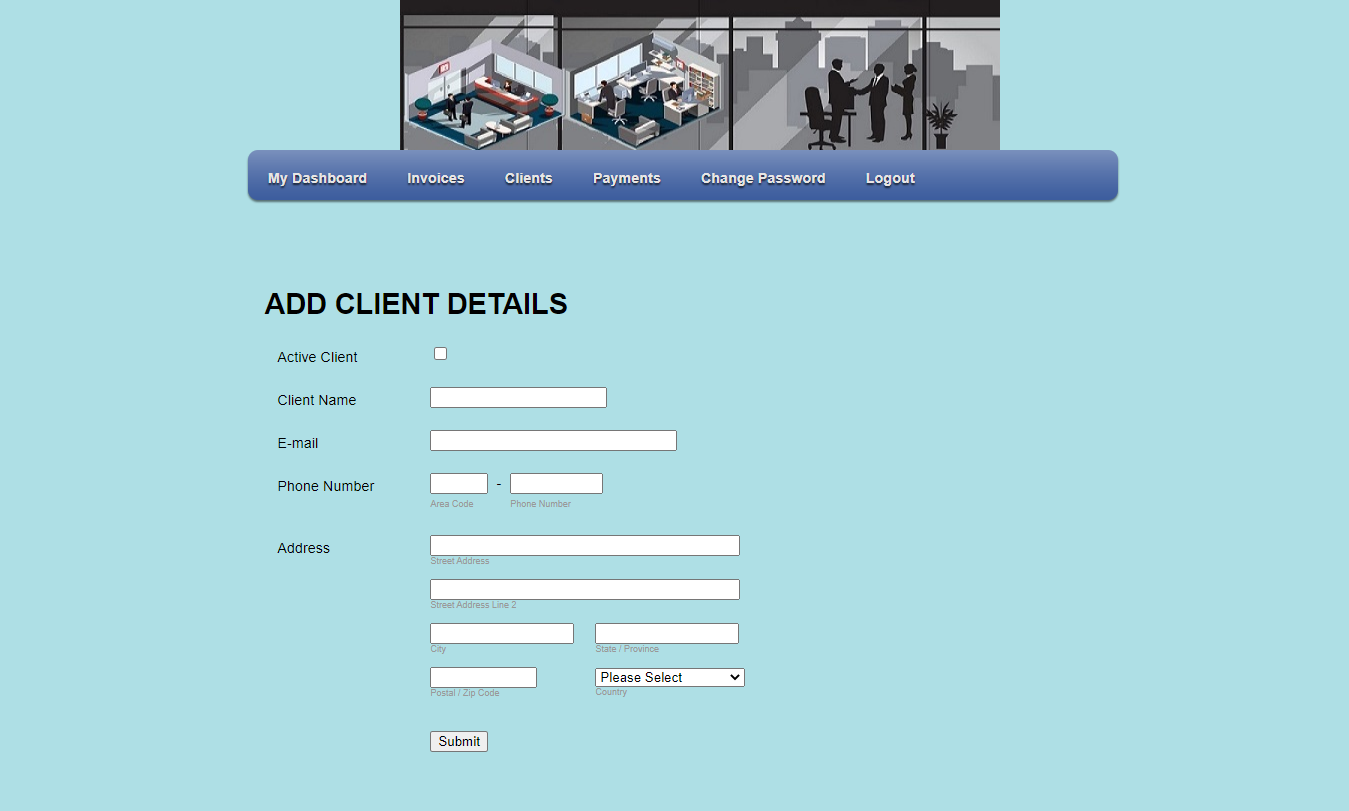Click Logout in the navigation bar
The width and height of the screenshot is (1349, 811).
[889, 178]
